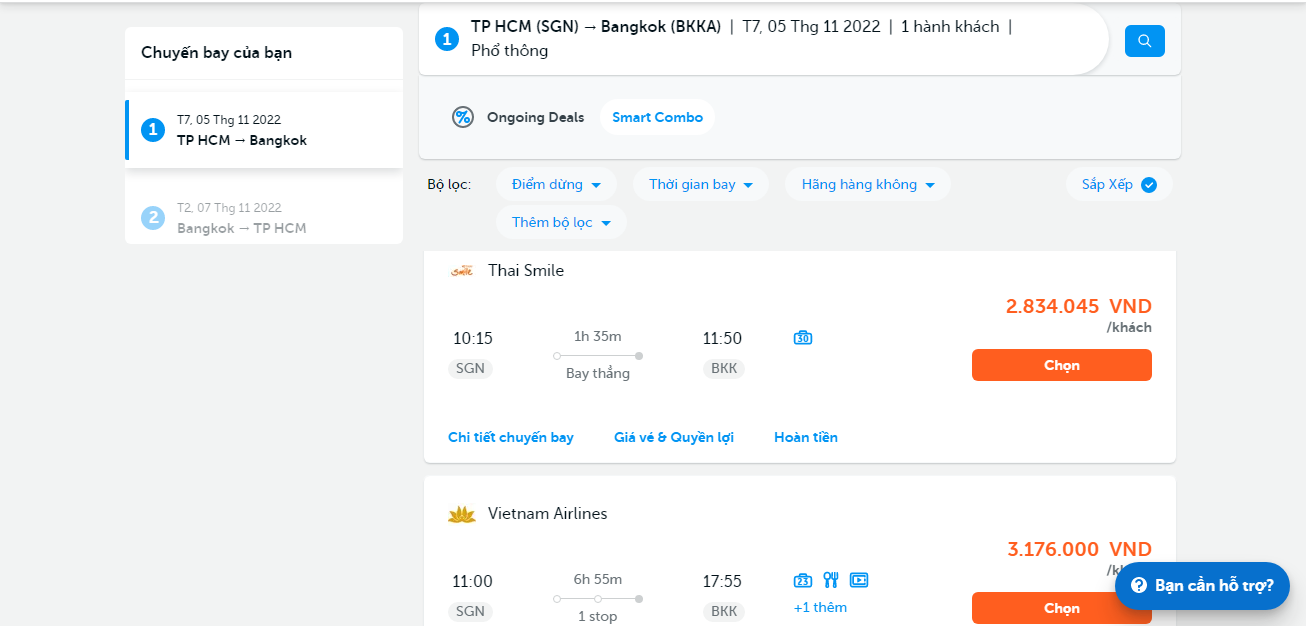The image size is (1306, 626).
Task: Click the Thai Smile airline logo
Action: click(461, 271)
